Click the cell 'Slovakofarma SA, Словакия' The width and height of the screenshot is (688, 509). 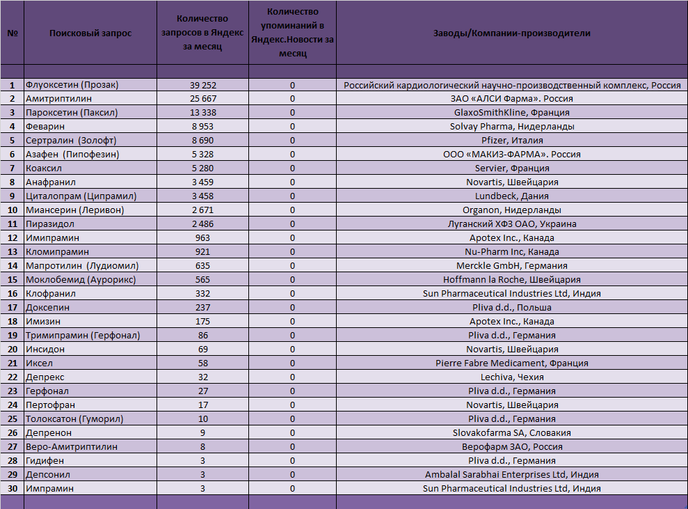(x=512, y=433)
